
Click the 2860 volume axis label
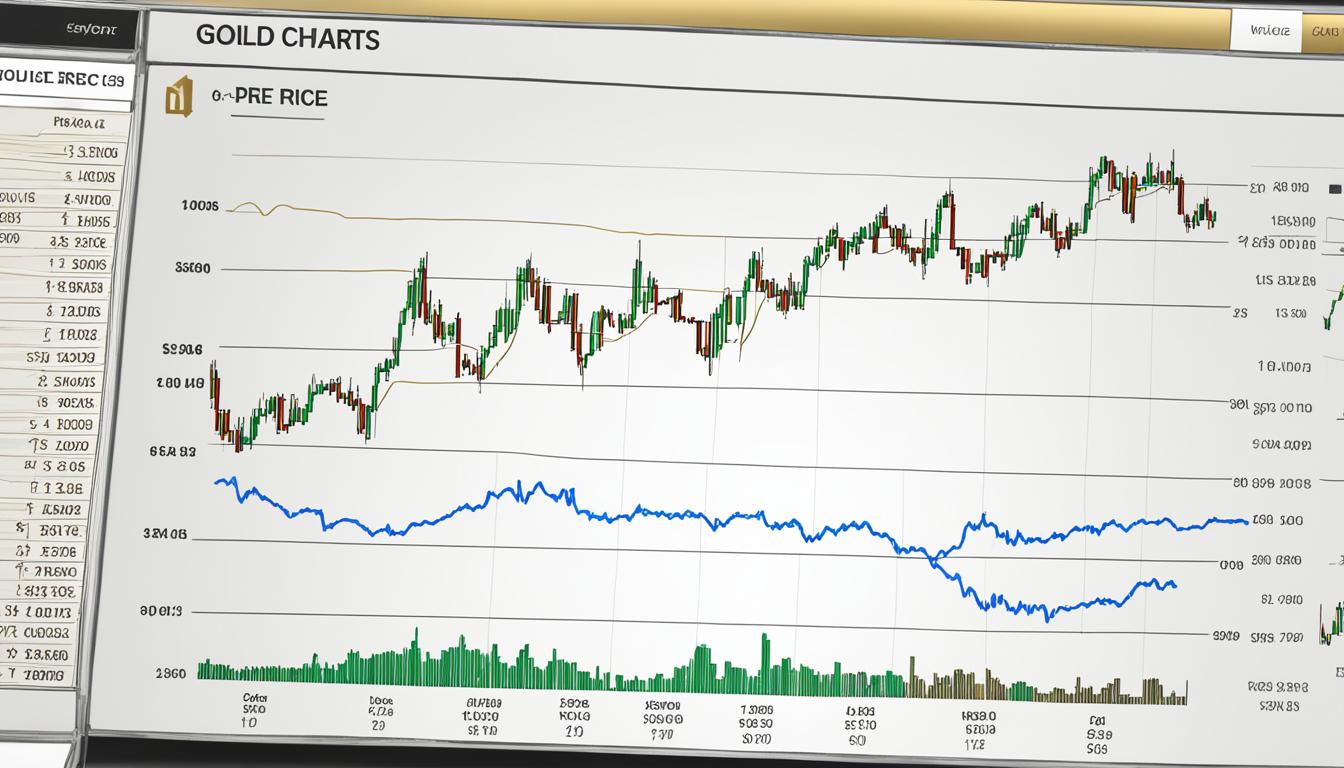click(172, 674)
